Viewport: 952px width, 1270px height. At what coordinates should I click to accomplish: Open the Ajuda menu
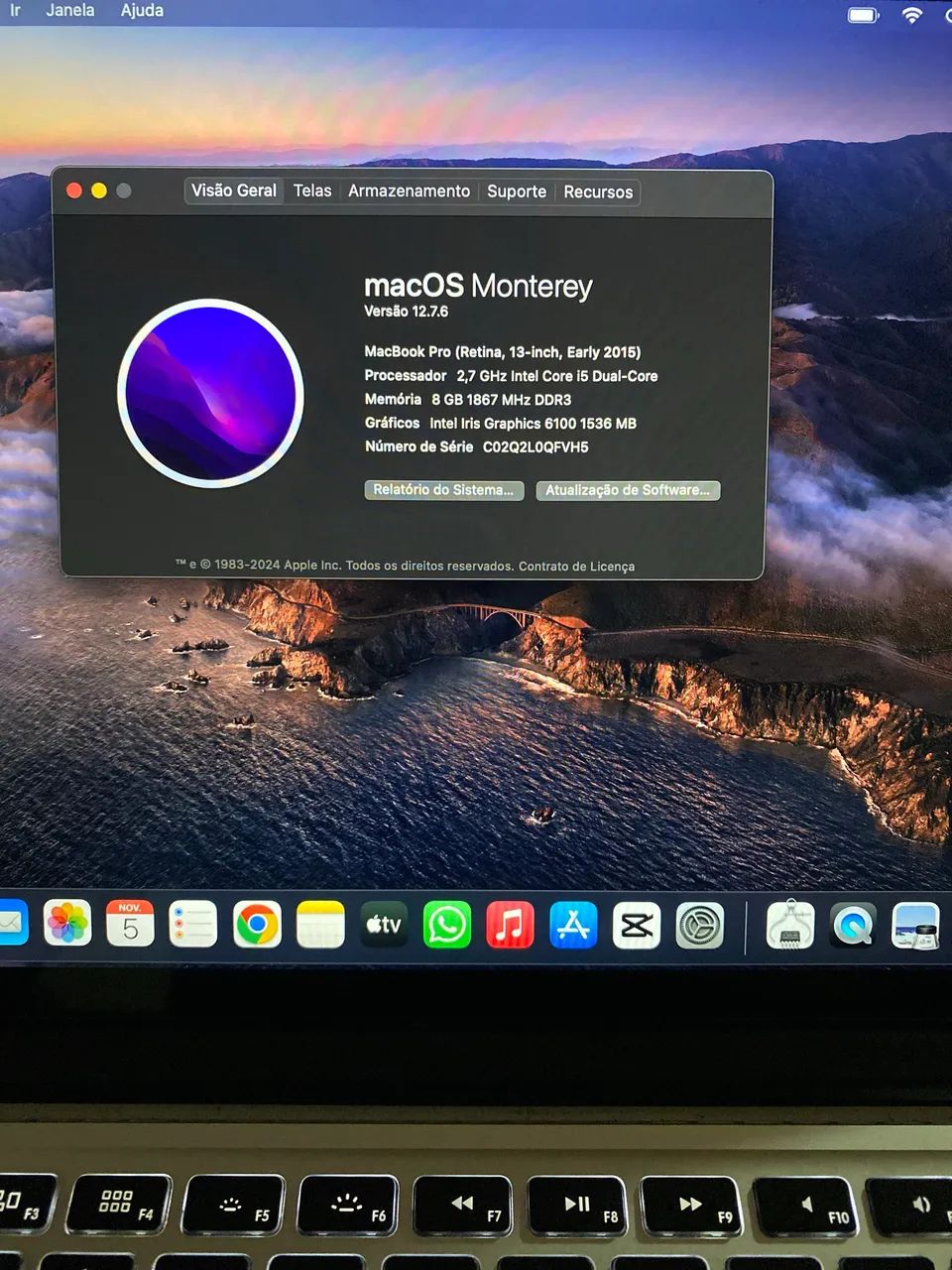click(x=142, y=10)
